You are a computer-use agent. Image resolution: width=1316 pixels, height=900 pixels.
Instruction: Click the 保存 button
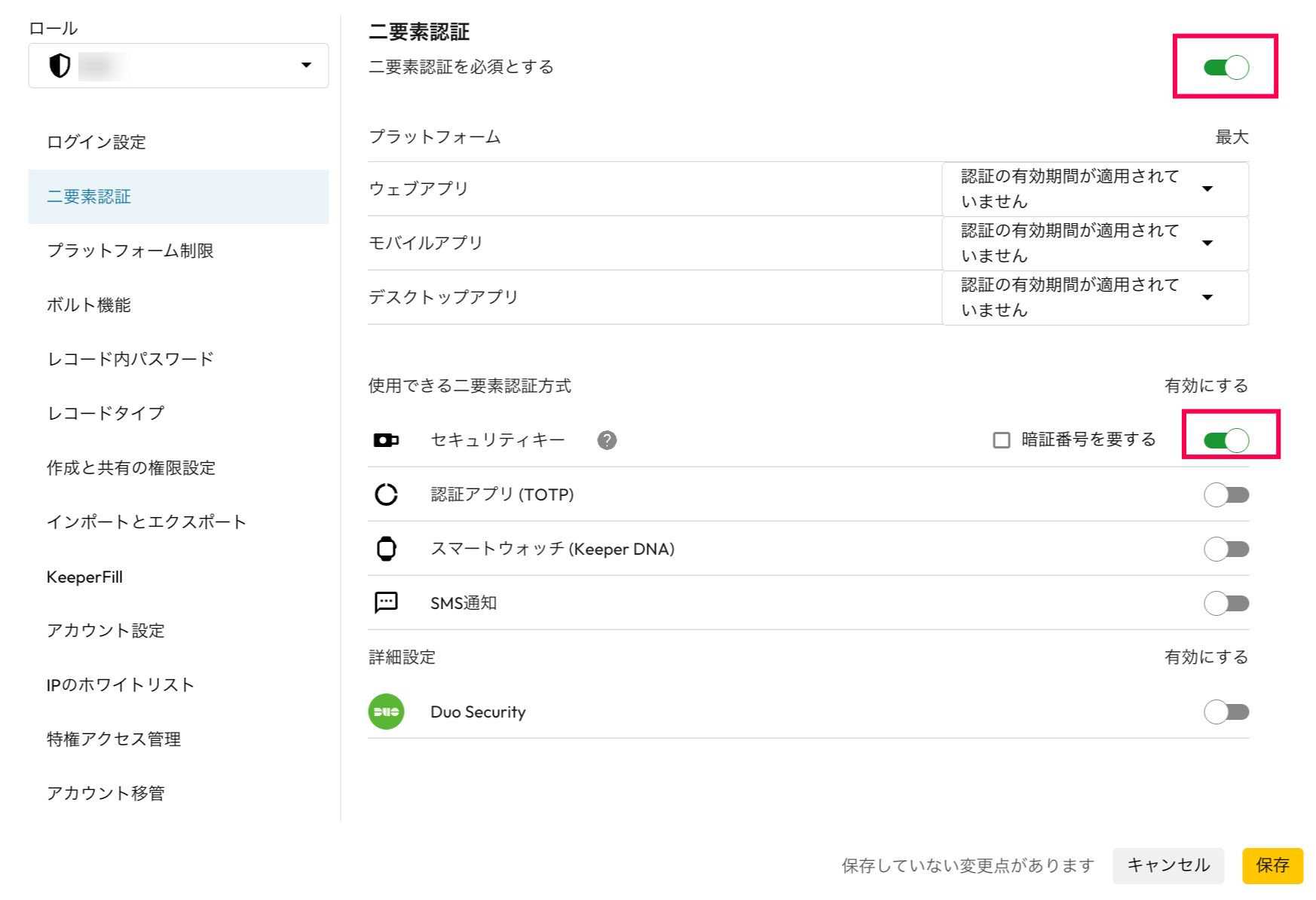1272,865
